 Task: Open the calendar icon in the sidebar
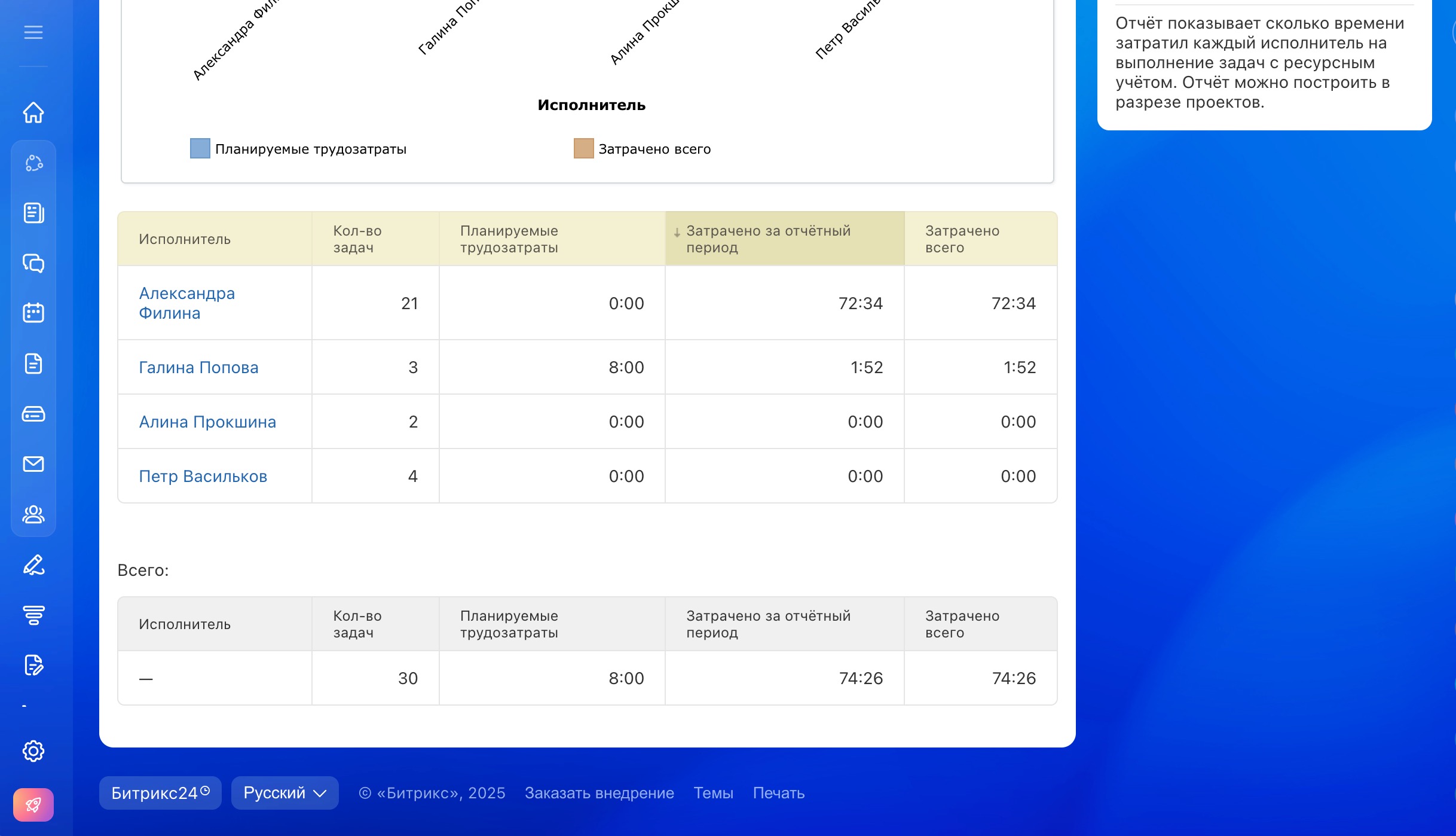(x=33, y=313)
